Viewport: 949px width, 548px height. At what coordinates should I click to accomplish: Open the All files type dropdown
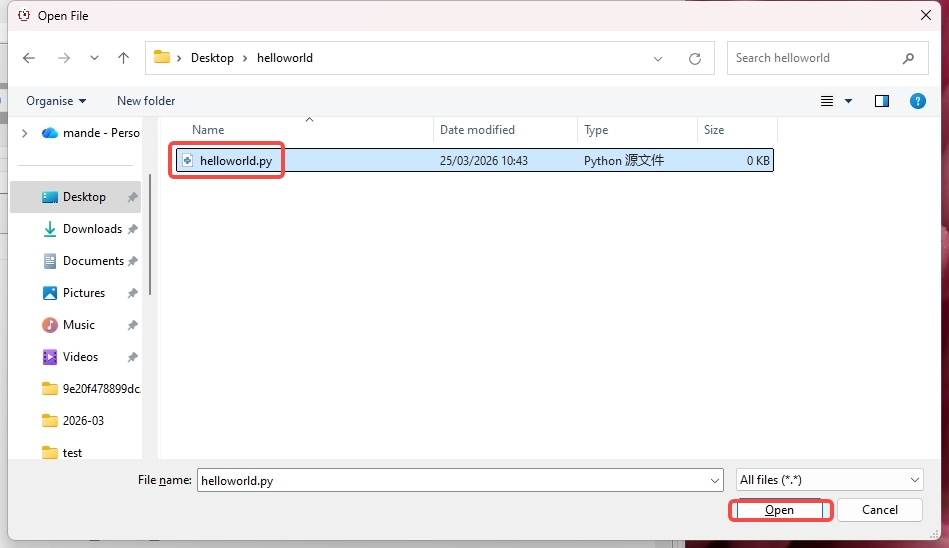829,480
